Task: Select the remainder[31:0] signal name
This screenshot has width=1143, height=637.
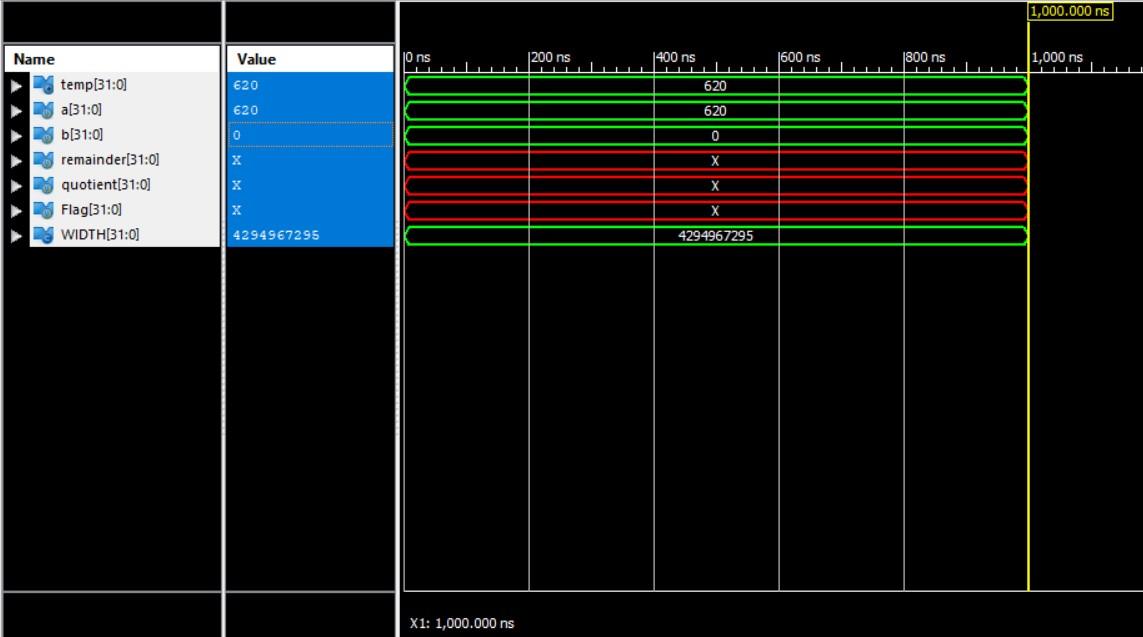Action: click(109, 159)
